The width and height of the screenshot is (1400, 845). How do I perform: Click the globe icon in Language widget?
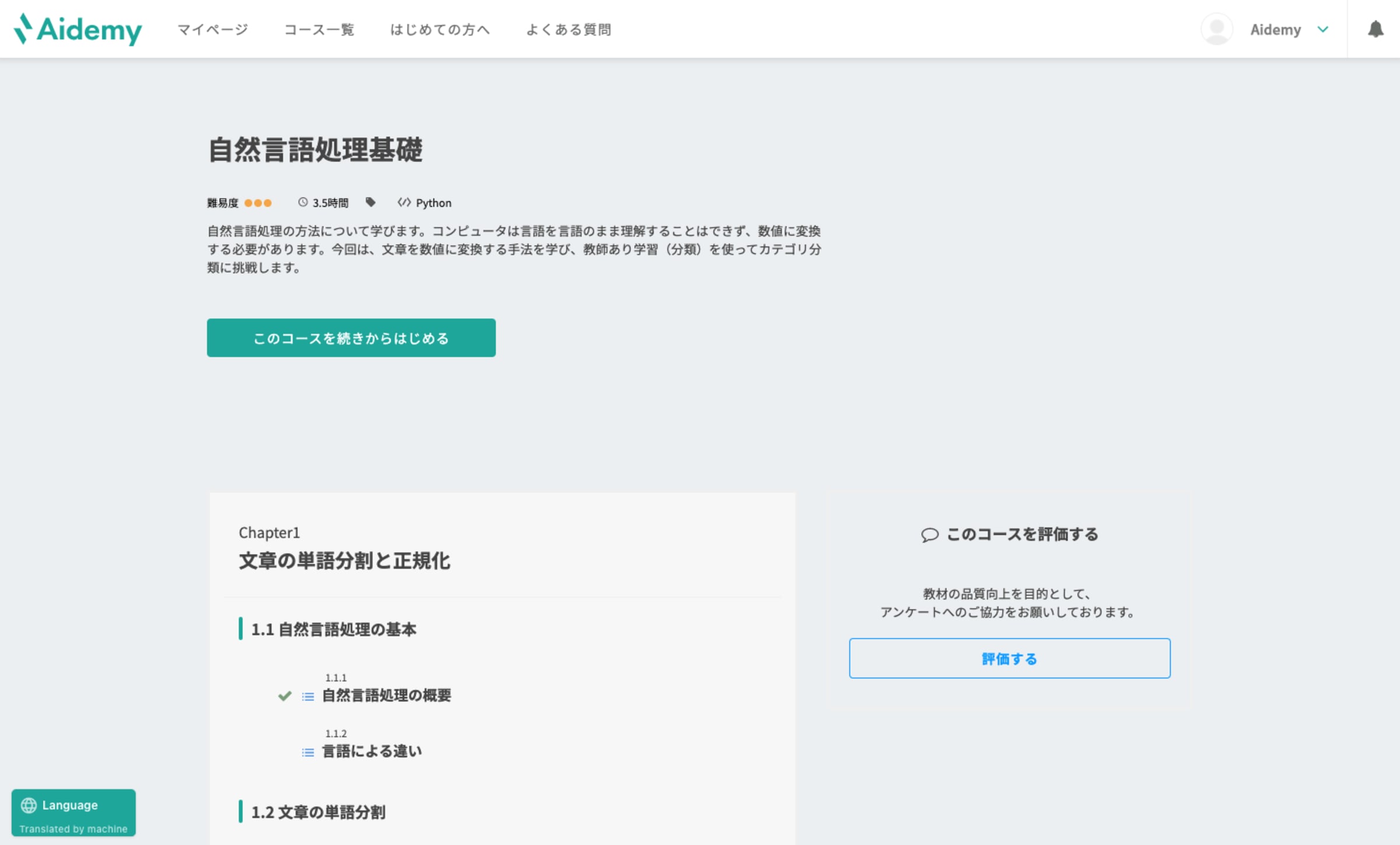coord(29,805)
